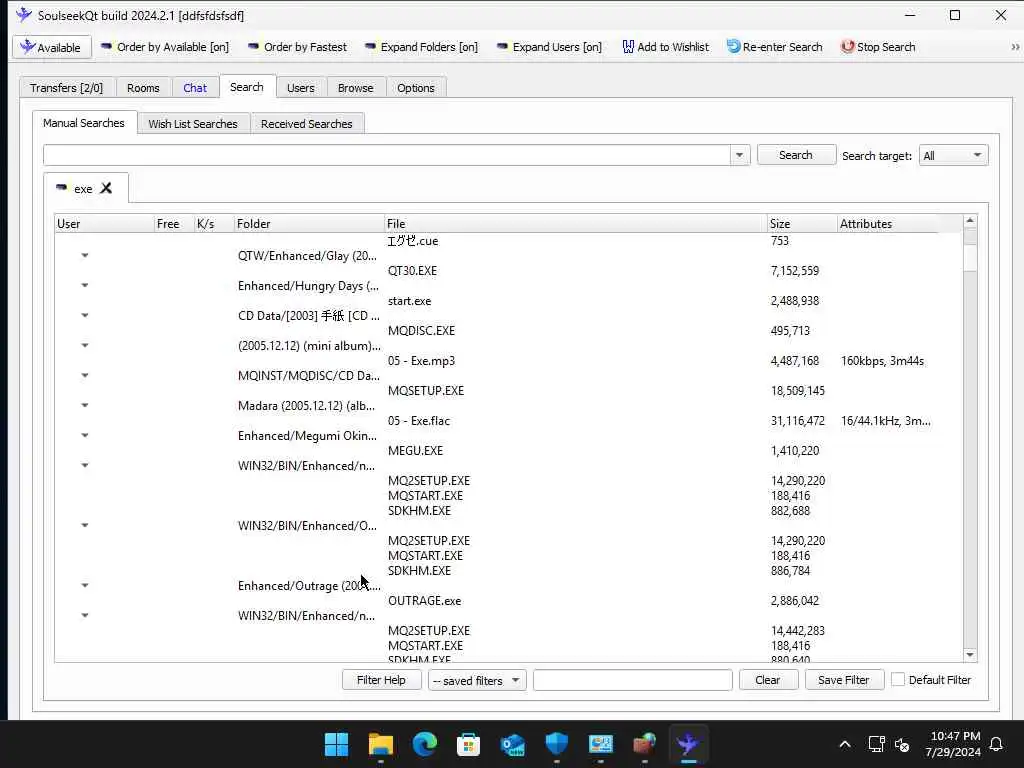Select file 05 - Exe.flac
This screenshot has height=768, width=1024.
[x=419, y=421]
